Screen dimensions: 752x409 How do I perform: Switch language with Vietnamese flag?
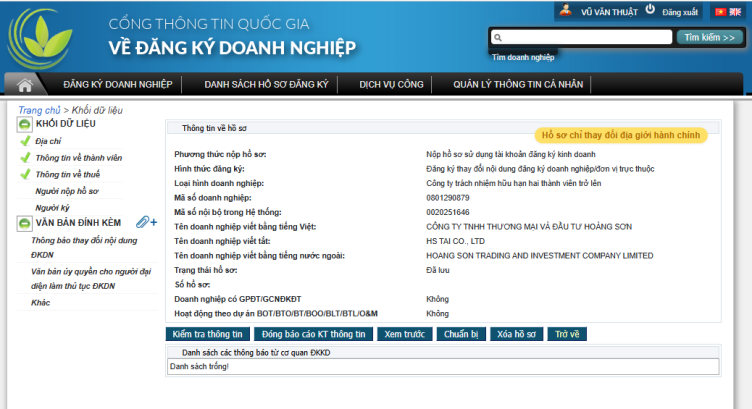[719, 11]
